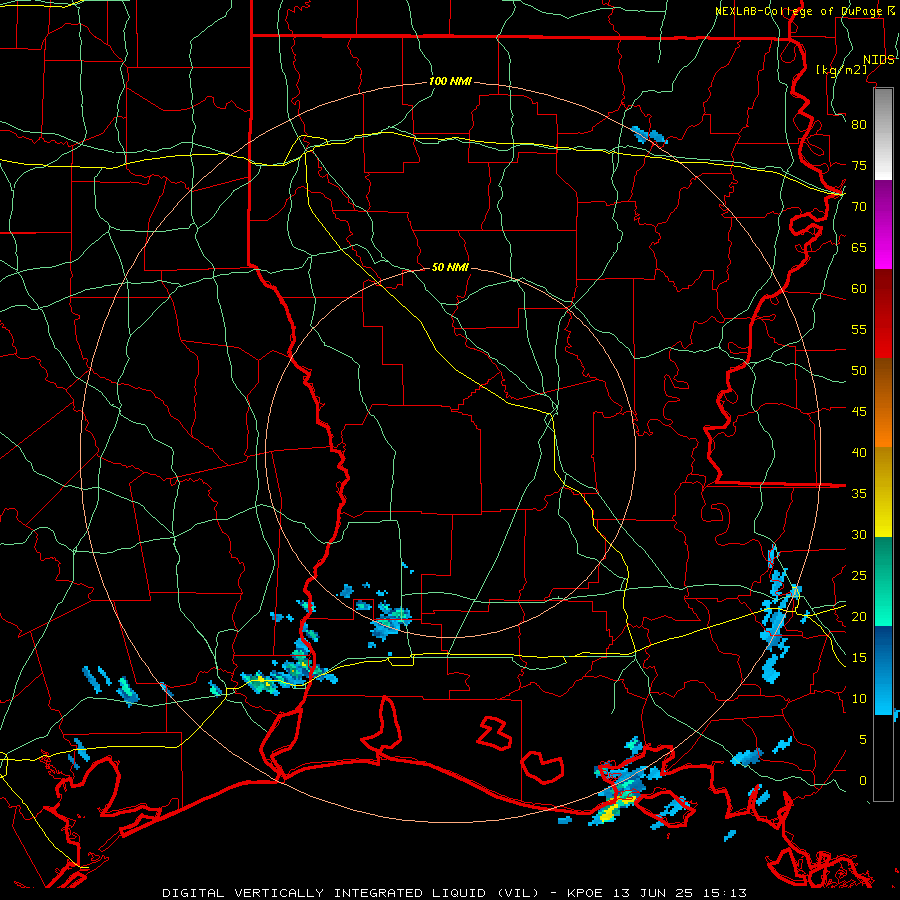Click the orange-brown segment of the color bar
The width and height of the screenshot is (900, 900).
coord(883,403)
